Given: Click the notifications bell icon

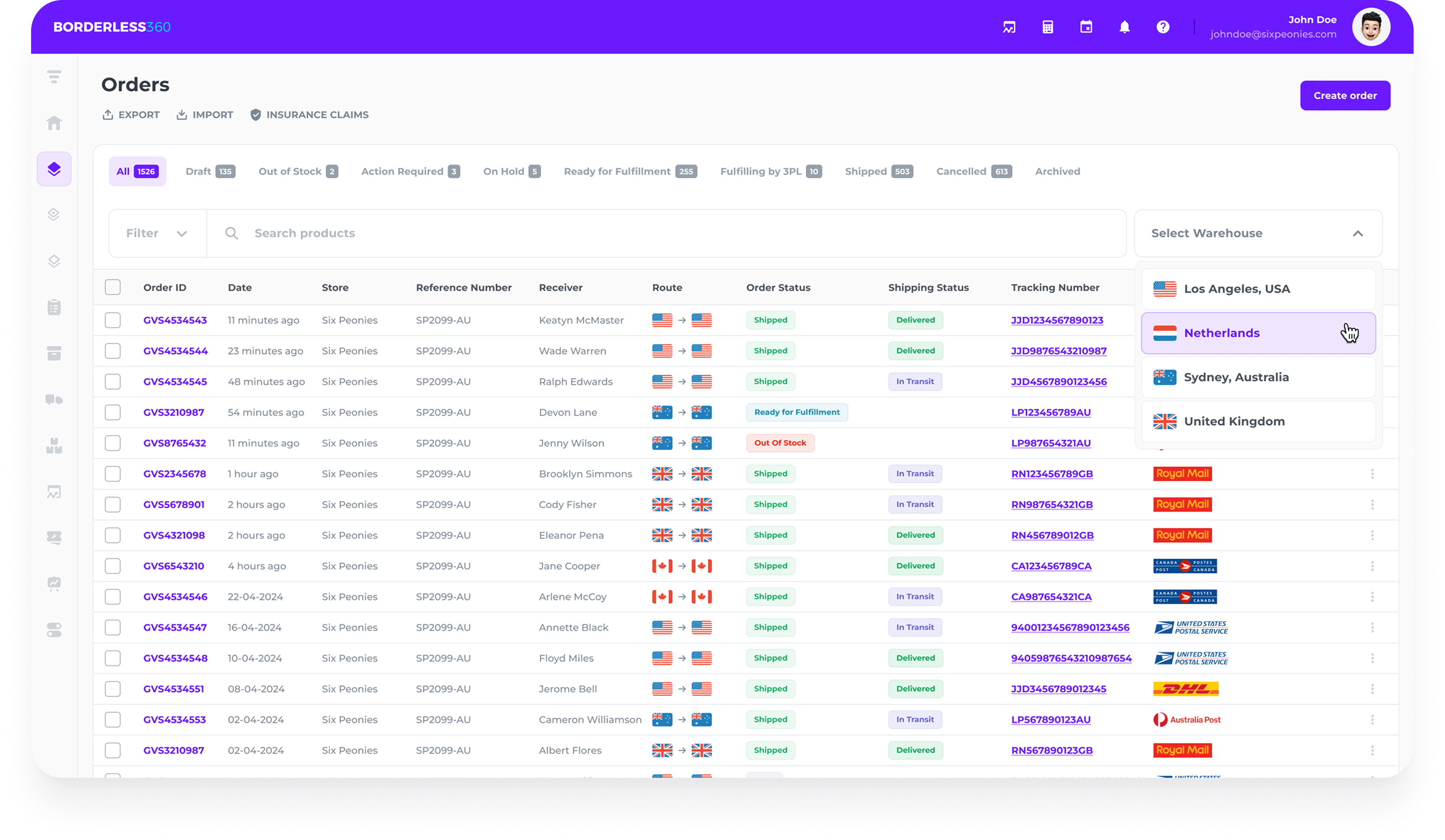Looking at the screenshot, I should [x=1125, y=27].
